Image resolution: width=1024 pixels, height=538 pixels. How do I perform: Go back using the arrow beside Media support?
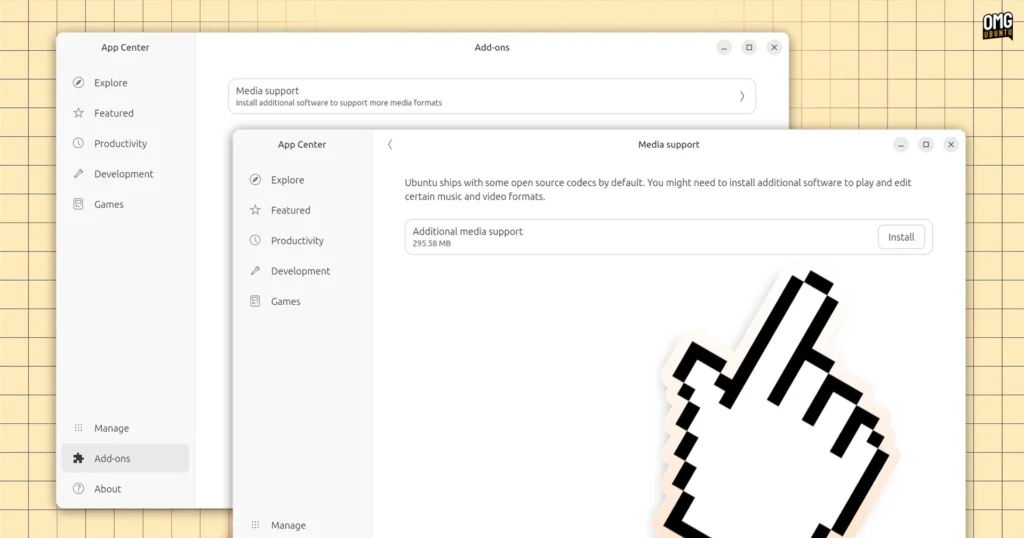click(390, 144)
